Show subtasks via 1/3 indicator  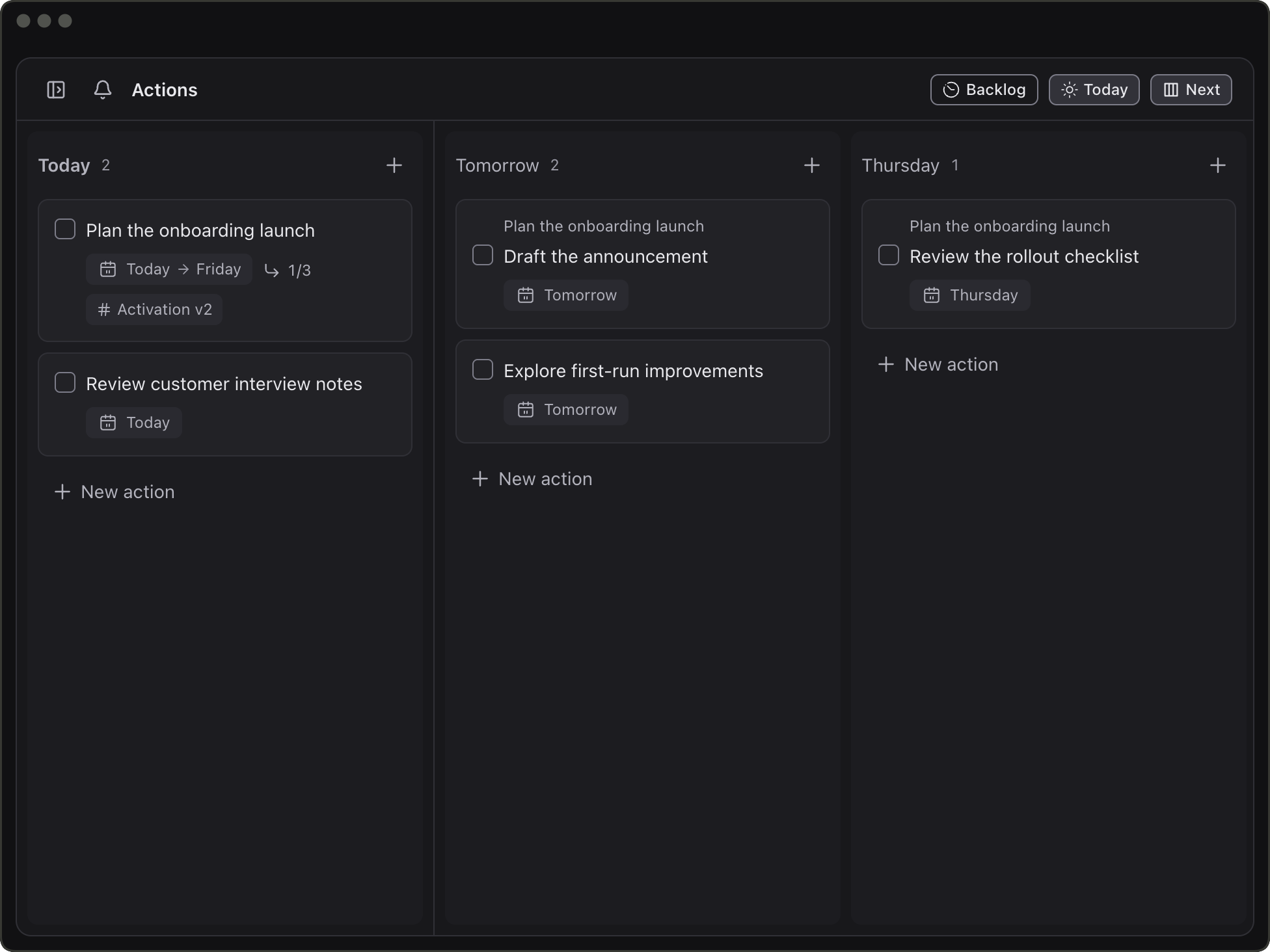pyautogui.click(x=288, y=270)
